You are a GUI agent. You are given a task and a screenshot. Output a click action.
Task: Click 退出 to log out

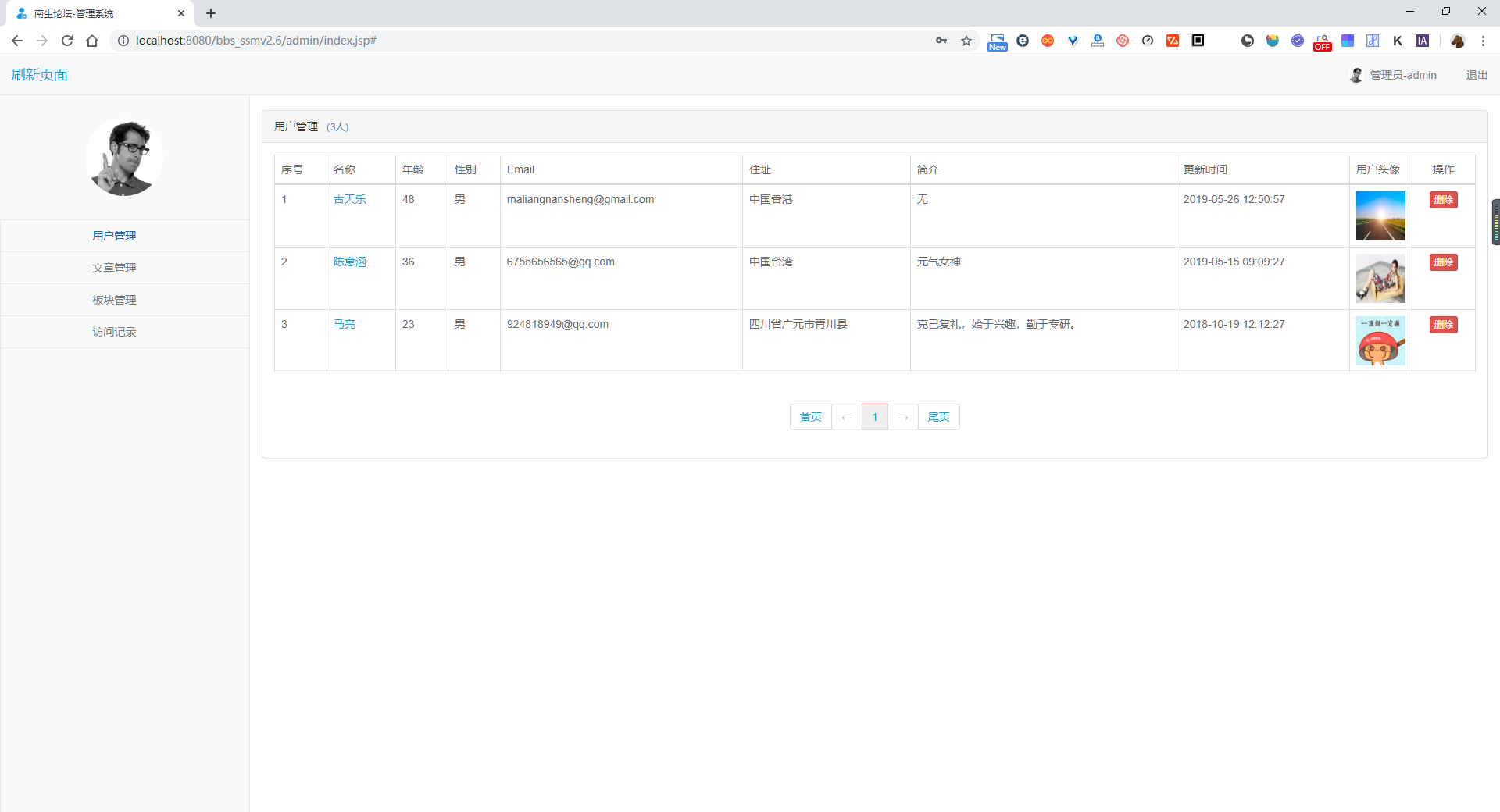point(1477,75)
